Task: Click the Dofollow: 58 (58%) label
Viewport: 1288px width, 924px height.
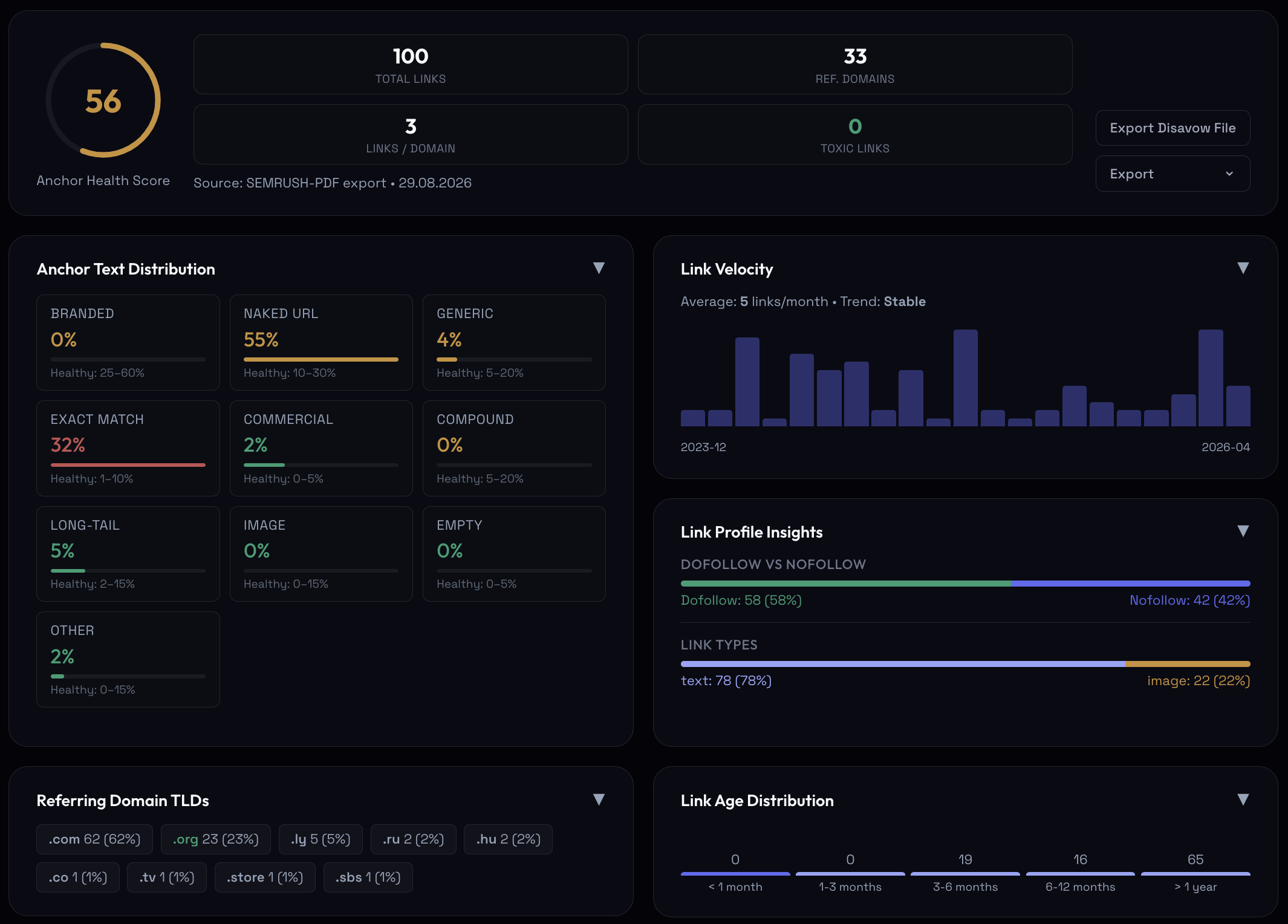Action: pos(741,600)
